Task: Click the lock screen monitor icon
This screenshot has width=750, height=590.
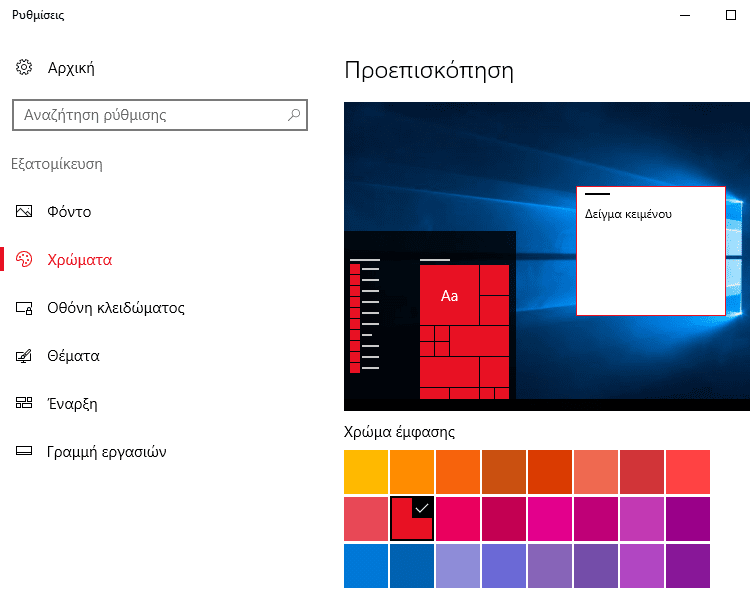Action: click(x=24, y=308)
